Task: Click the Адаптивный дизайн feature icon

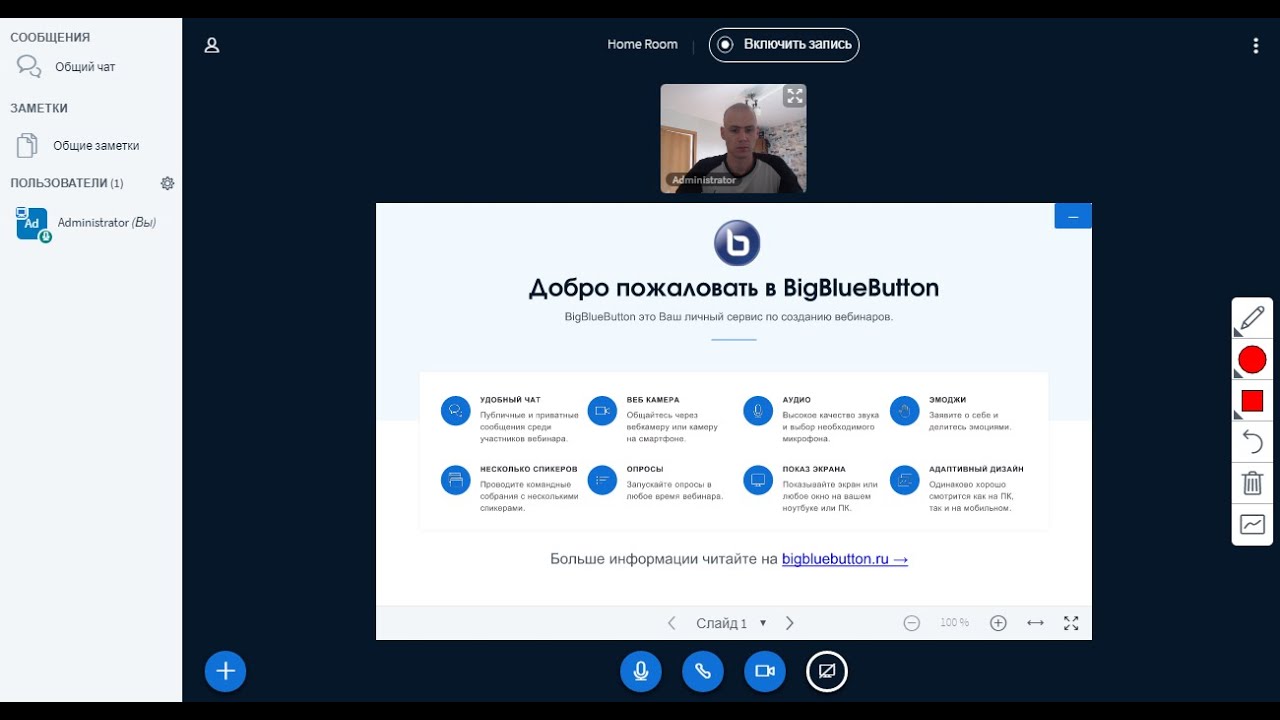Action: click(904, 480)
